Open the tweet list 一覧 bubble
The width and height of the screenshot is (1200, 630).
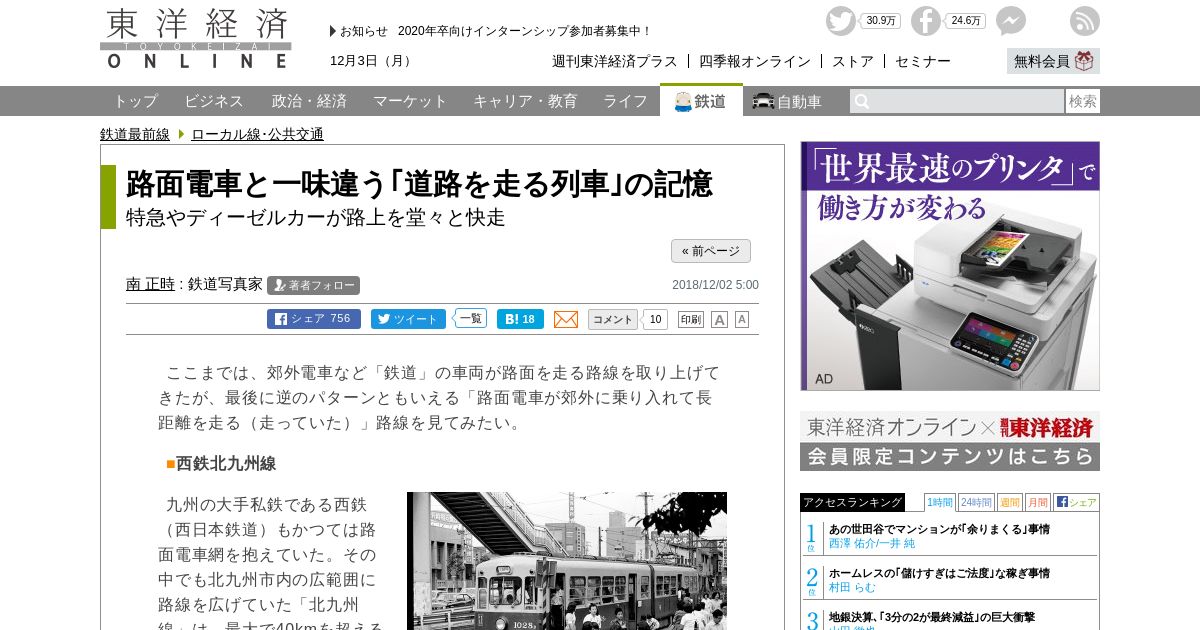(x=470, y=319)
